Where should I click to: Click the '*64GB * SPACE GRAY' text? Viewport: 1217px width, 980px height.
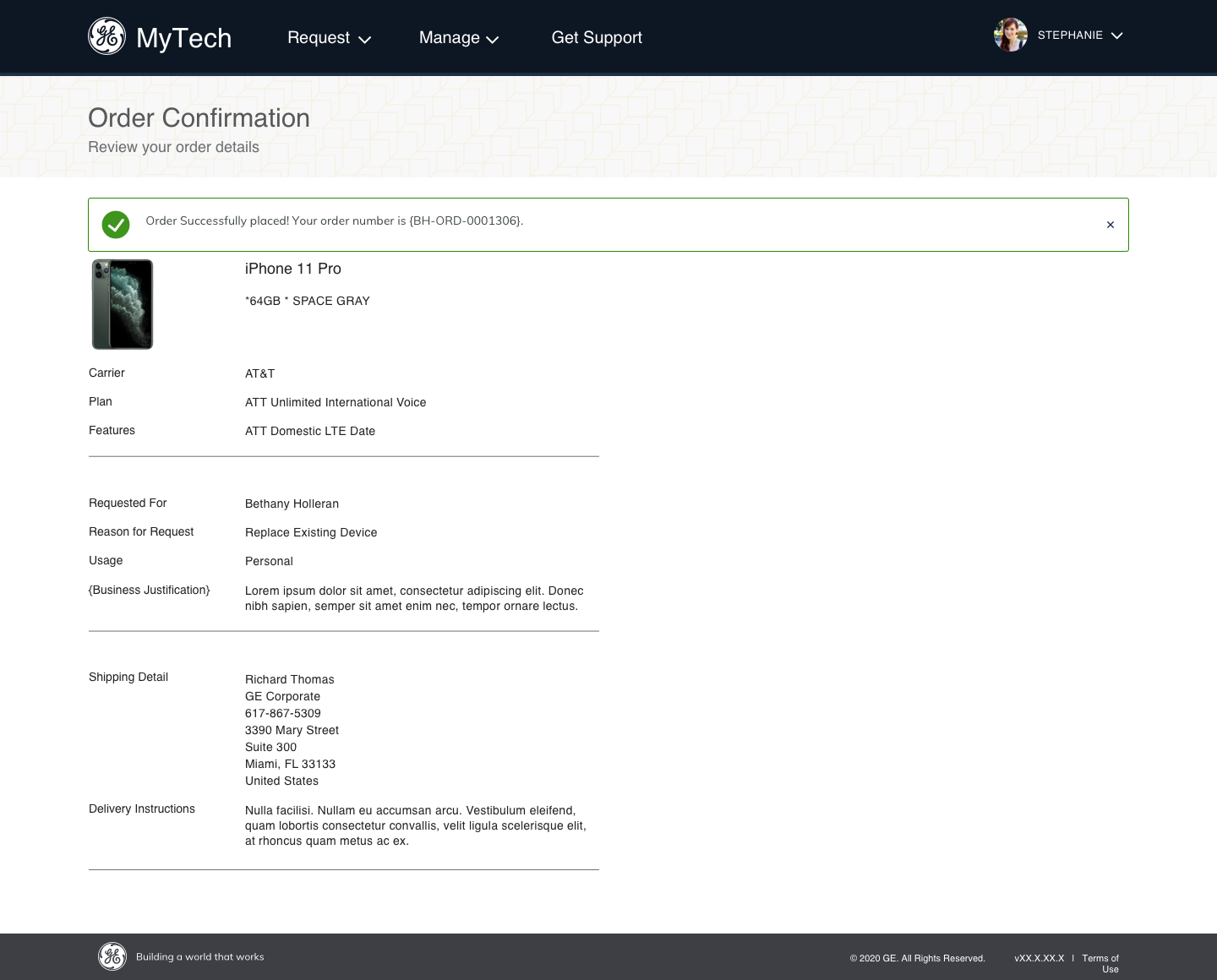click(308, 301)
